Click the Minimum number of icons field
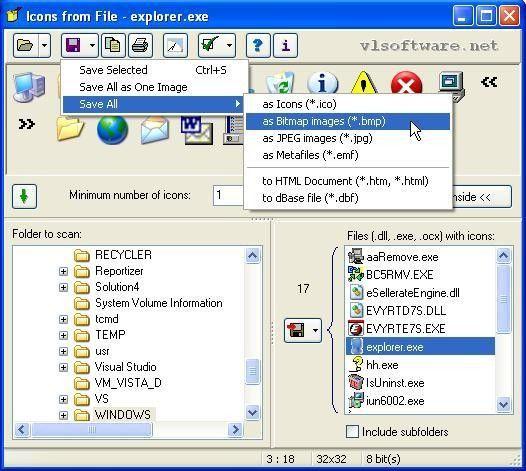Viewport: 526px width, 471px height. tap(228, 195)
